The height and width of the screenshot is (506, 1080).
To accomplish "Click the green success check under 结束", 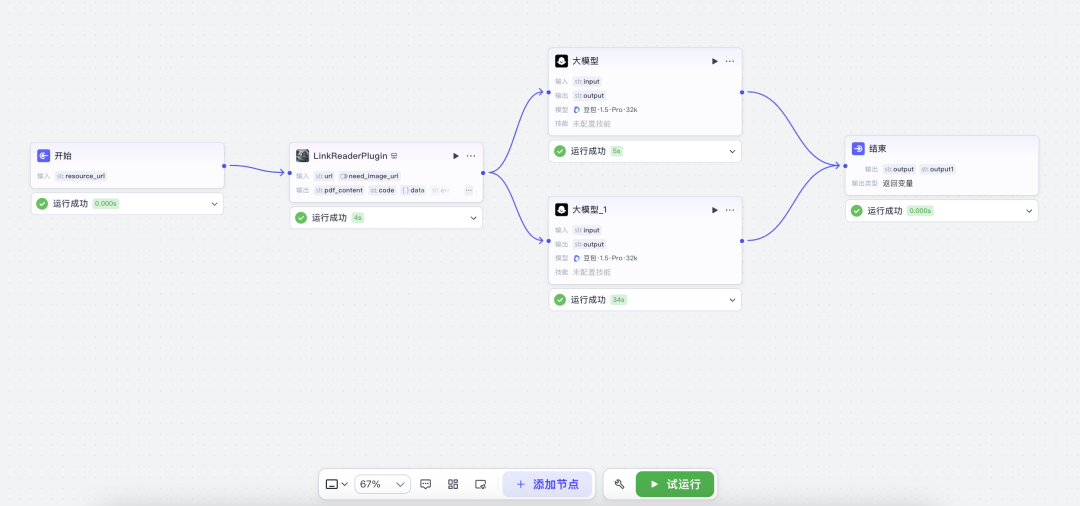I will [x=857, y=211].
